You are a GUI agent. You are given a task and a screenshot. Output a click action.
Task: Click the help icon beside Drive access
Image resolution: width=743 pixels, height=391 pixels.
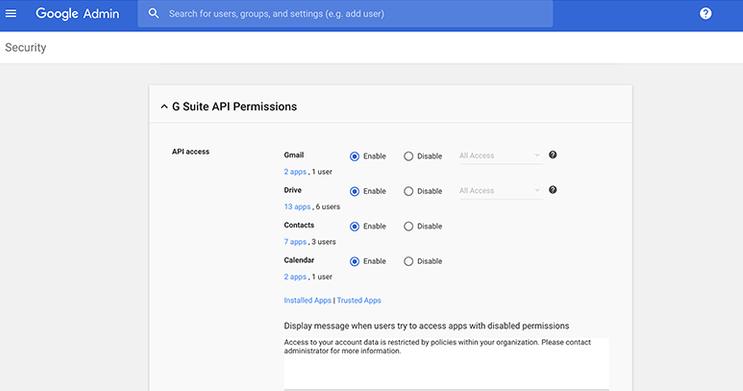(x=553, y=190)
